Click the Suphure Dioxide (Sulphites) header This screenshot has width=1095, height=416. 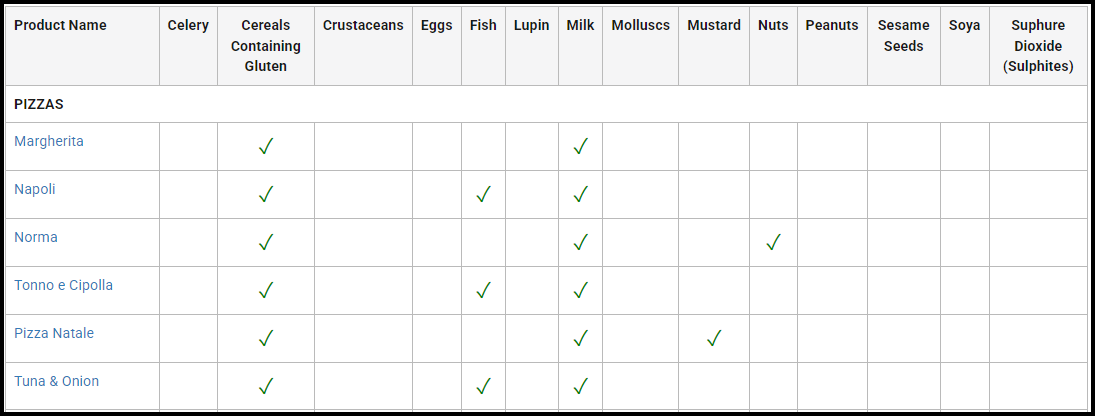point(1038,46)
